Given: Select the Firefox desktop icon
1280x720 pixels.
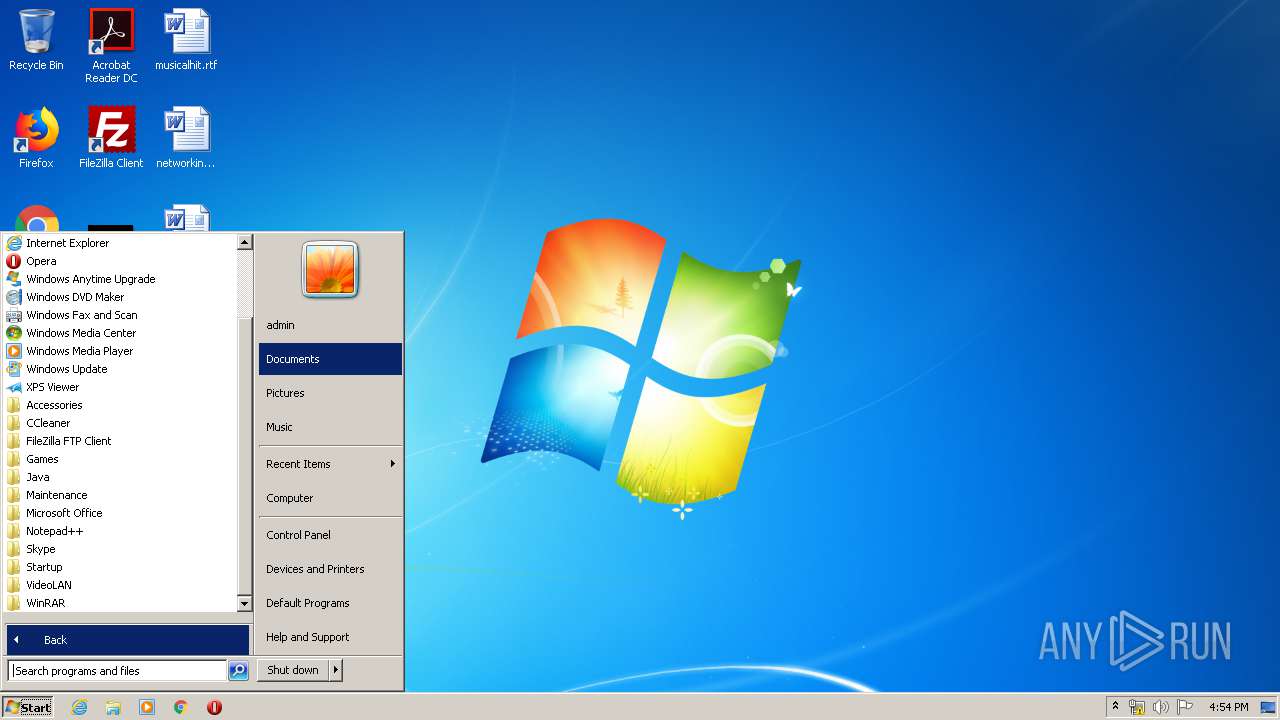Looking at the screenshot, I should pyautogui.click(x=36, y=138).
